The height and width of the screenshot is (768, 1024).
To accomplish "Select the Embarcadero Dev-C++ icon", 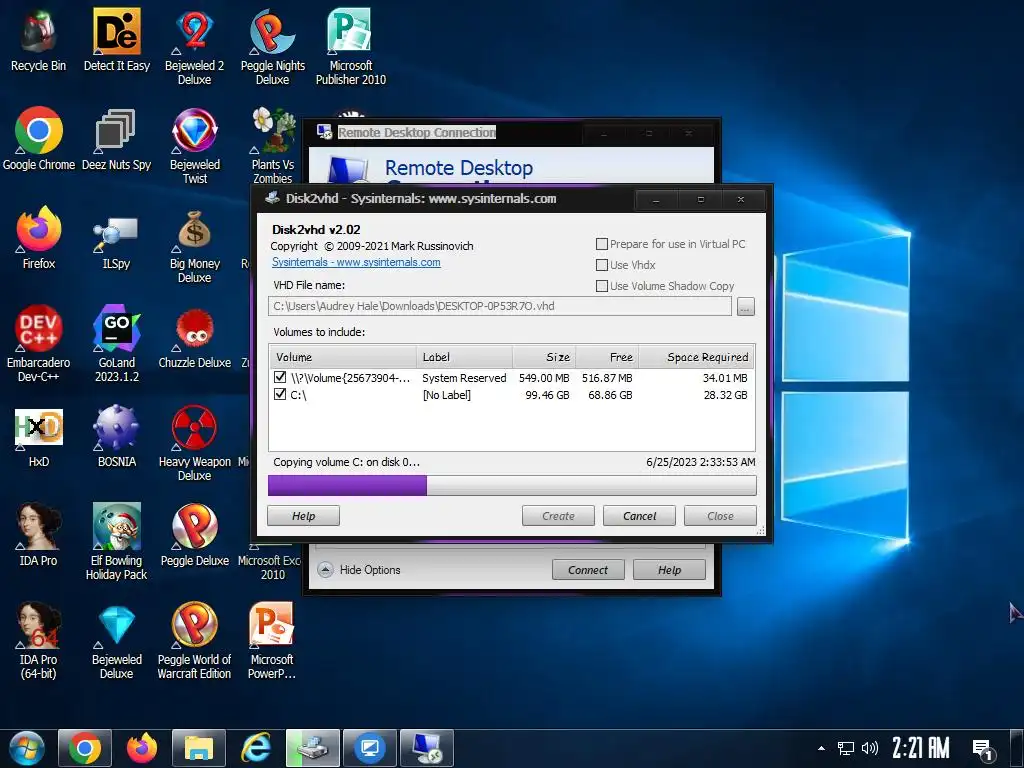I will [39, 344].
